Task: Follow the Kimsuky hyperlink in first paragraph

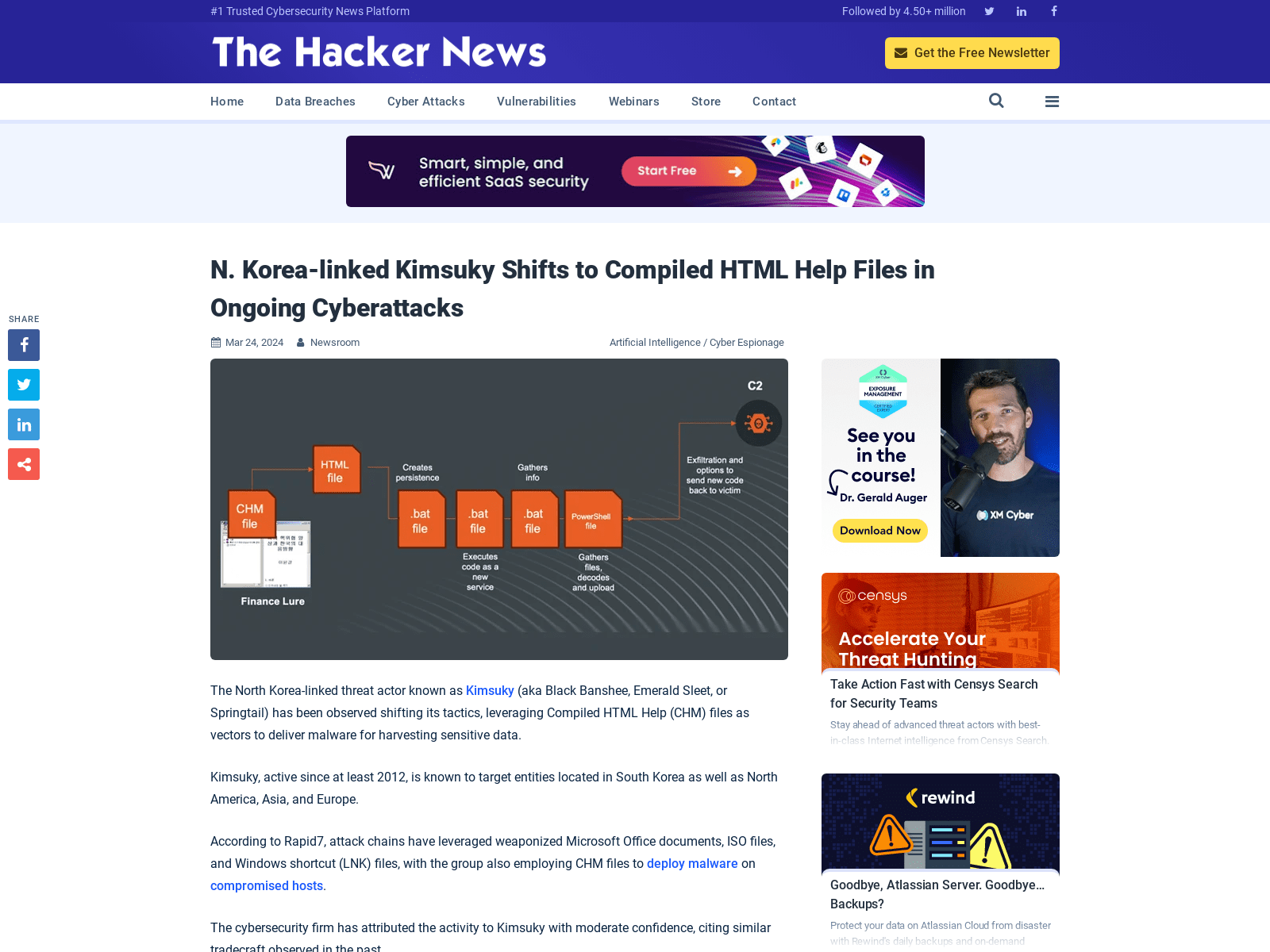Action: [490, 691]
